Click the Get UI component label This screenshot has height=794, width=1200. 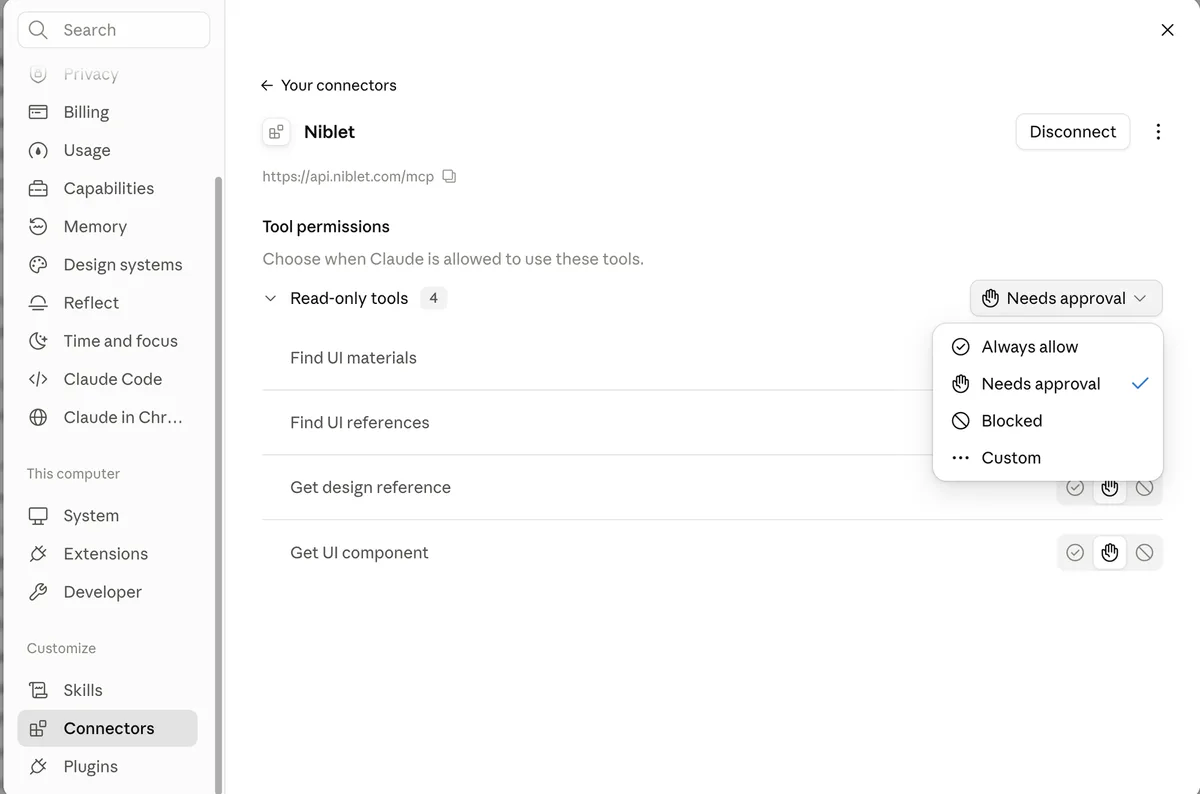(359, 552)
